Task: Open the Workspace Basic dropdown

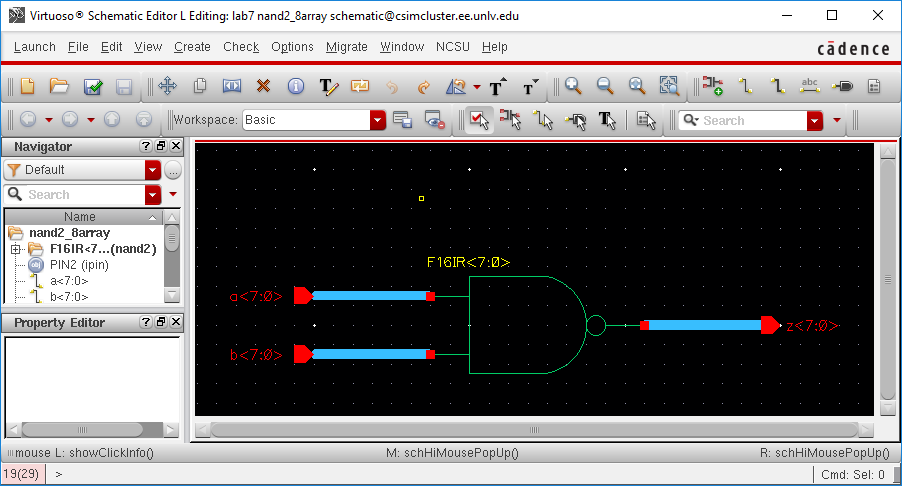Action: [x=377, y=120]
